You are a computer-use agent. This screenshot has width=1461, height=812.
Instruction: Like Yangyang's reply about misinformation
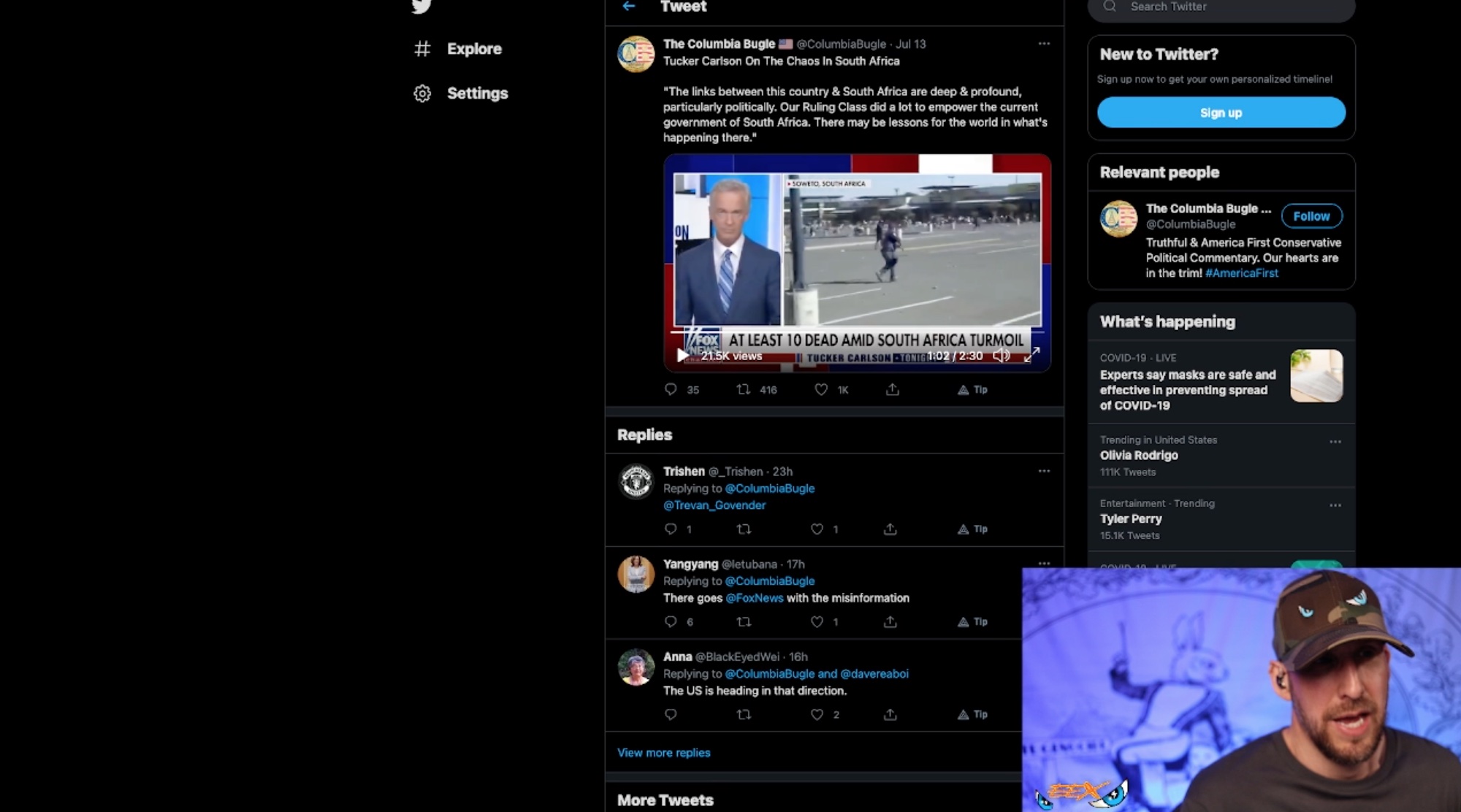(x=817, y=622)
